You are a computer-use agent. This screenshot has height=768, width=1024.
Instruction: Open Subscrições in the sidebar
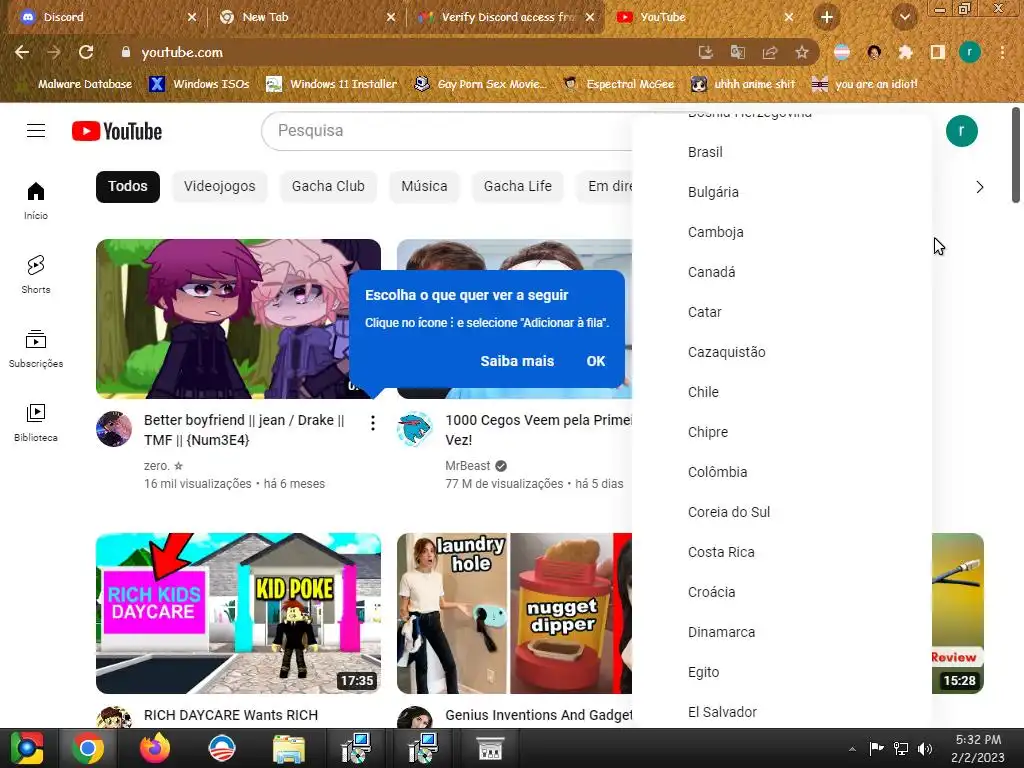coord(36,349)
